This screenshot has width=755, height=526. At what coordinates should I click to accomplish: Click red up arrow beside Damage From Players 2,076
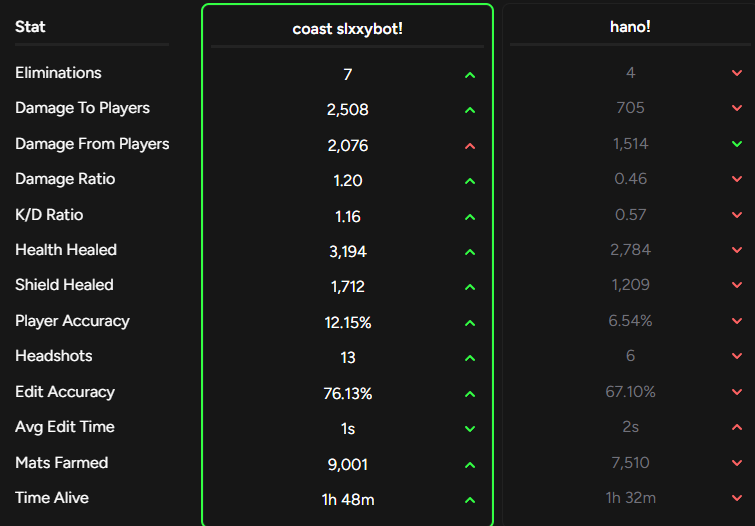click(x=470, y=146)
